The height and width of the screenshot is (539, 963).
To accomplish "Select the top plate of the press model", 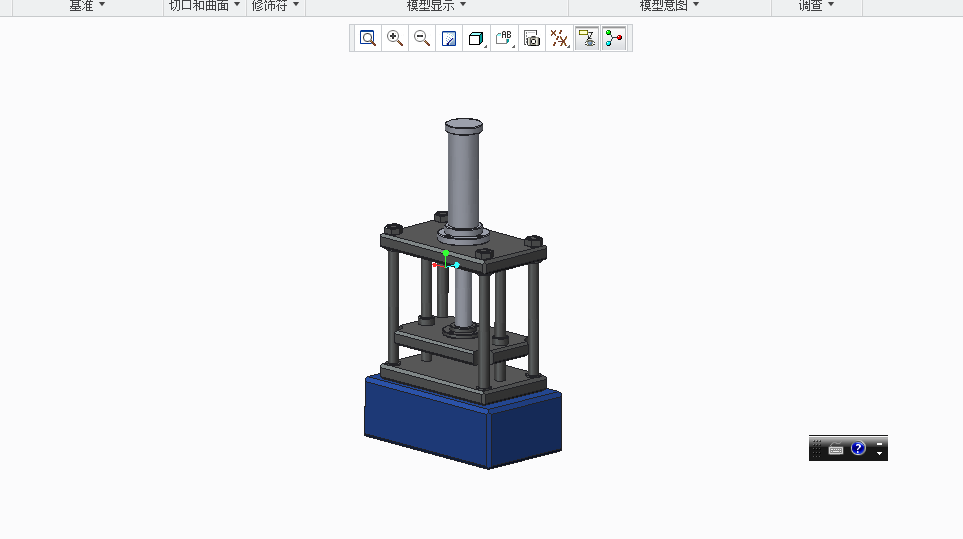I will tap(464, 246).
